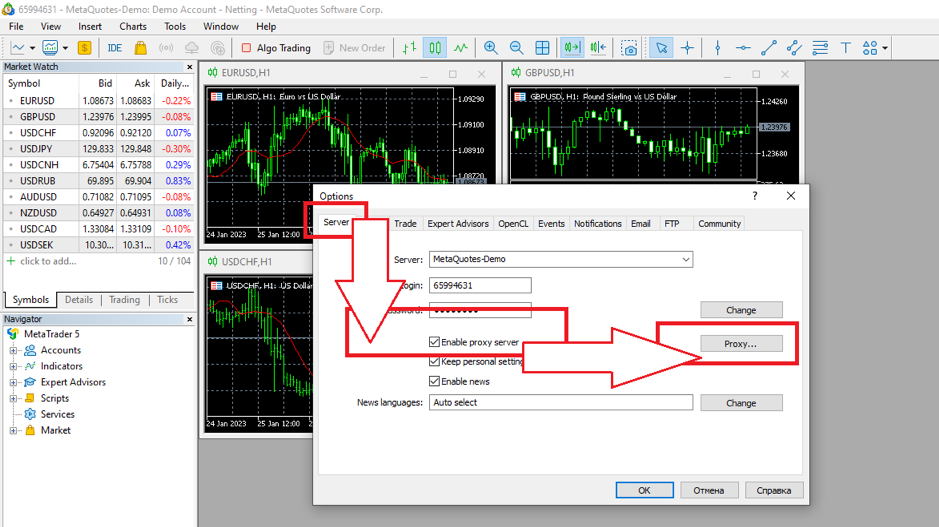Click the Options dialog question mark help
Viewport: 939px width, 527px height.
tap(755, 196)
